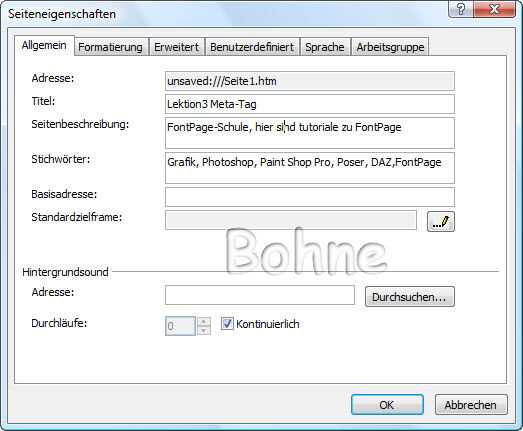This screenshot has height=431, width=523.
Task: Click into the Seitenbeschreibung field
Action: (310, 133)
